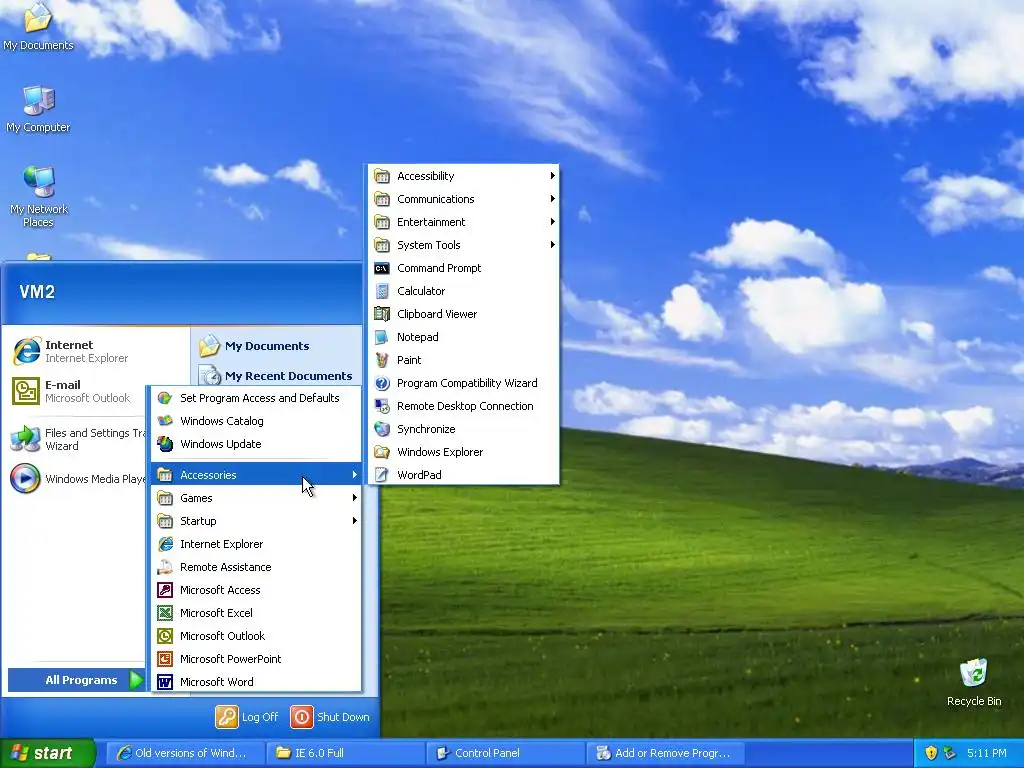Switch to IE 6.0 Full taskbar button
Image resolution: width=1024 pixels, height=768 pixels.
[345, 753]
